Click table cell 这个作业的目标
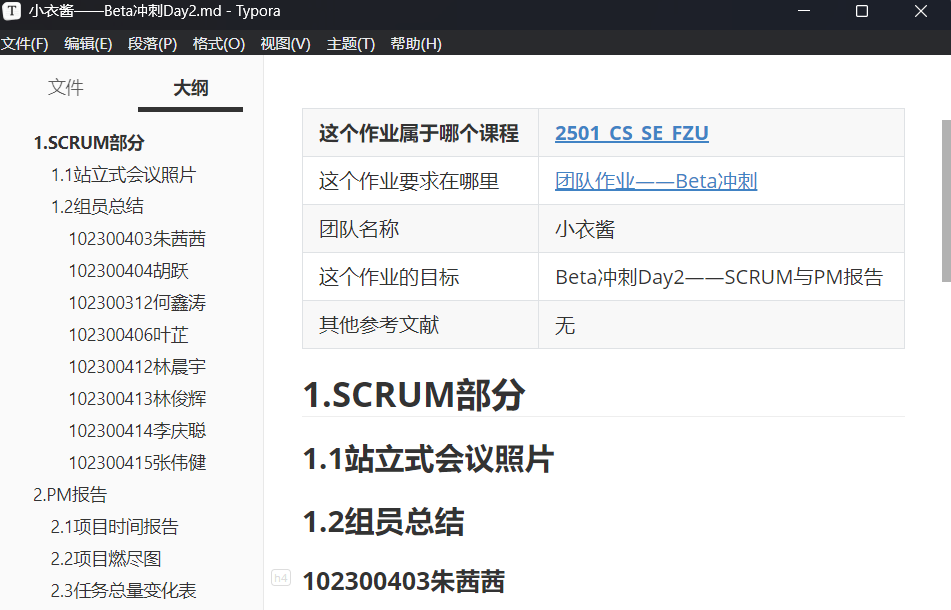951x610 pixels. [x=420, y=277]
